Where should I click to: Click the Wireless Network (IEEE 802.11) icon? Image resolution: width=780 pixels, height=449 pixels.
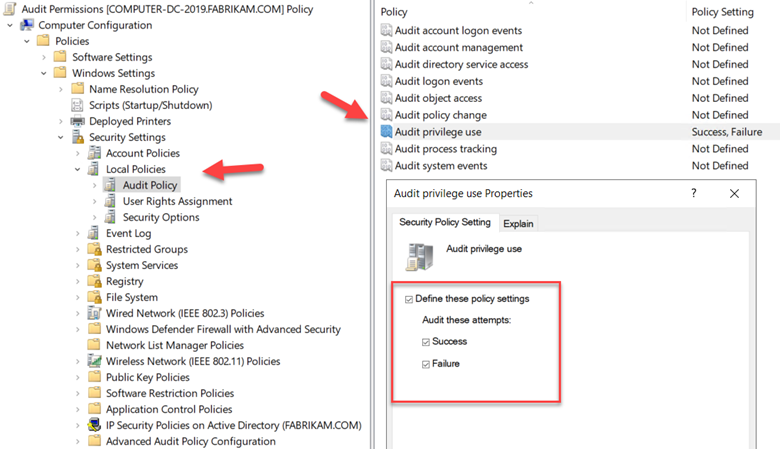(94, 360)
